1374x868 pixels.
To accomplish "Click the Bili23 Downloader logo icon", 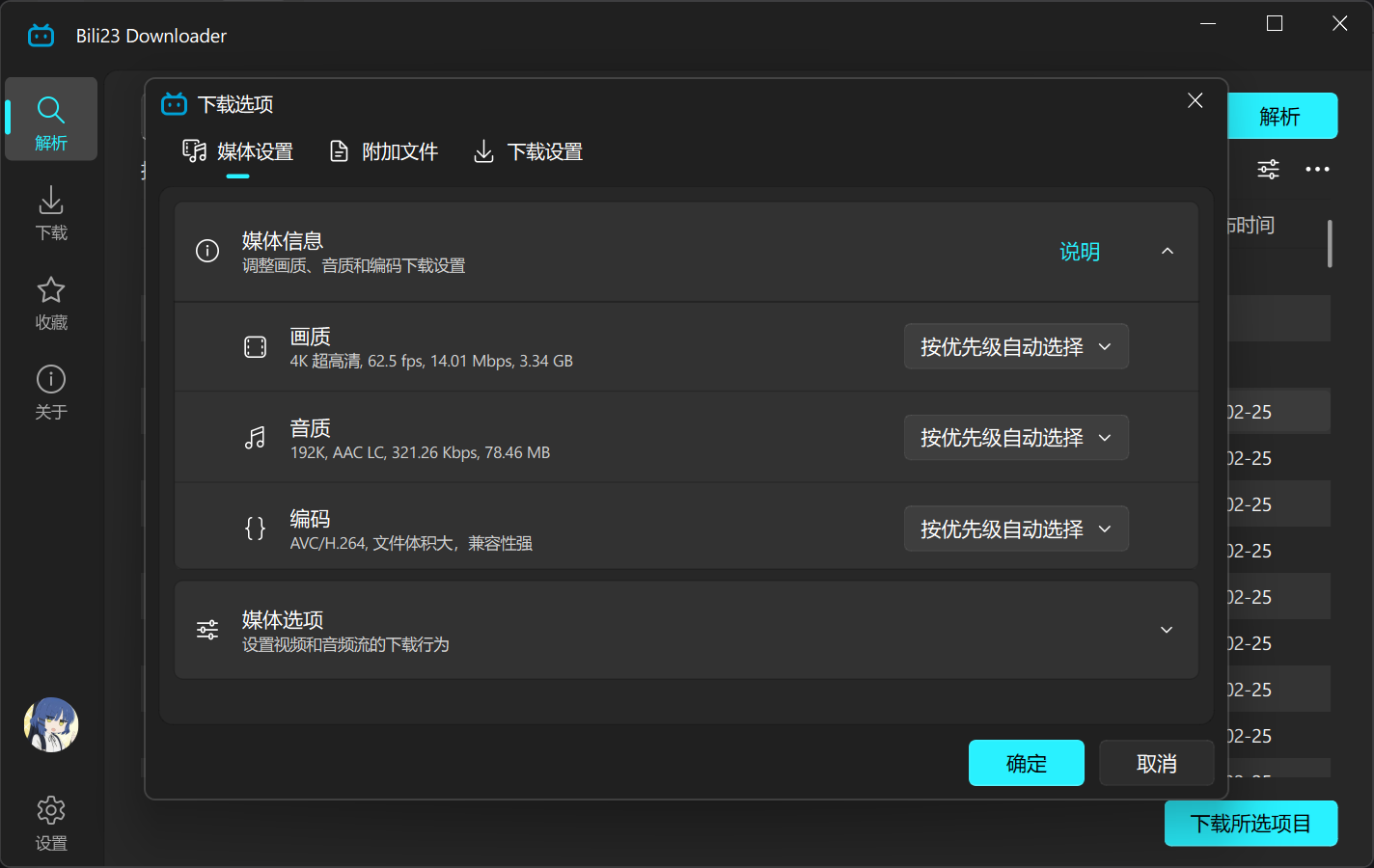I will [41, 35].
